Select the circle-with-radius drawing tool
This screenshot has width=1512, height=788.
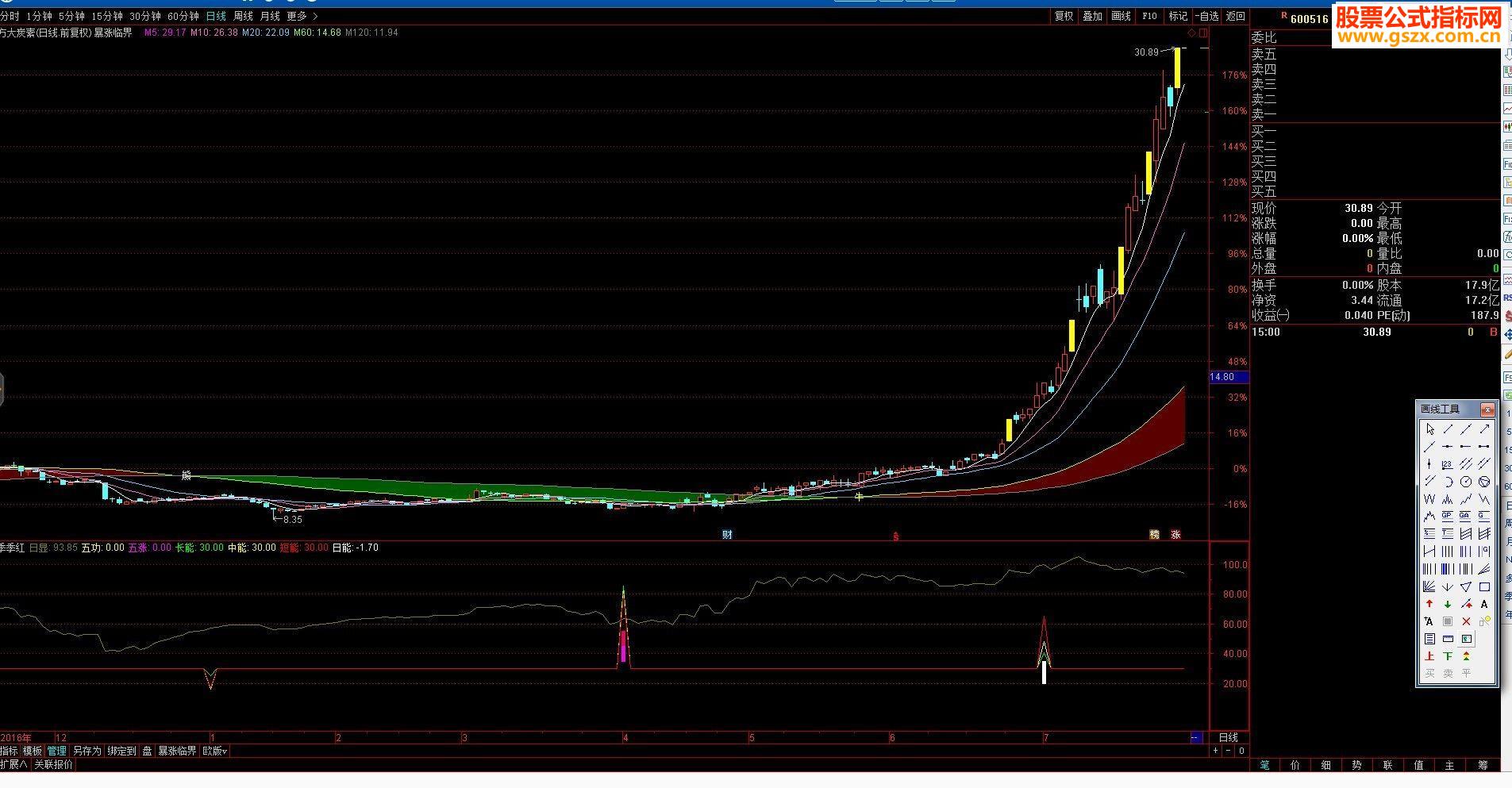tap(1466, 482)
